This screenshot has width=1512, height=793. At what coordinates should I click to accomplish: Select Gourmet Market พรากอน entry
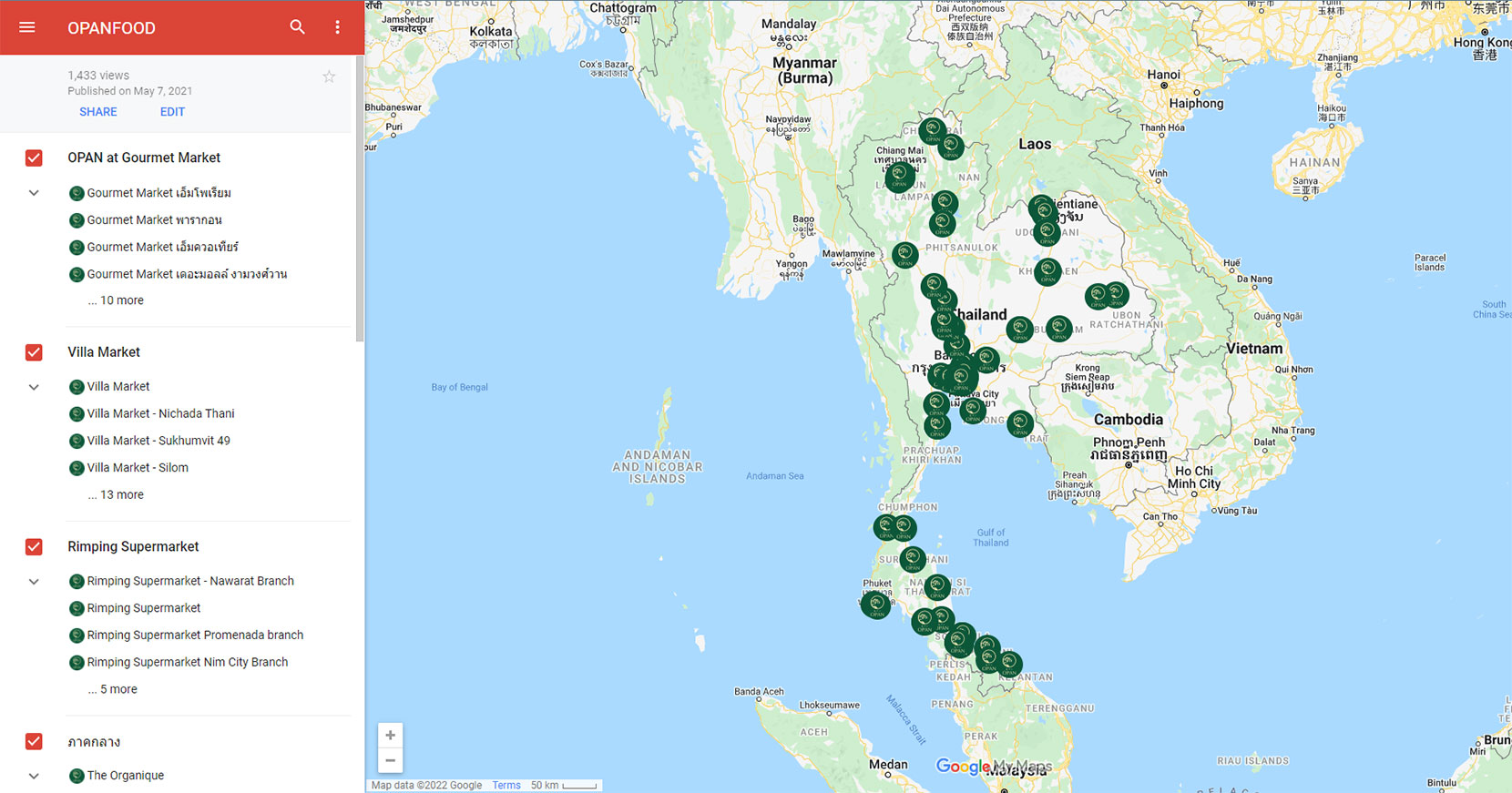(155, 220)
